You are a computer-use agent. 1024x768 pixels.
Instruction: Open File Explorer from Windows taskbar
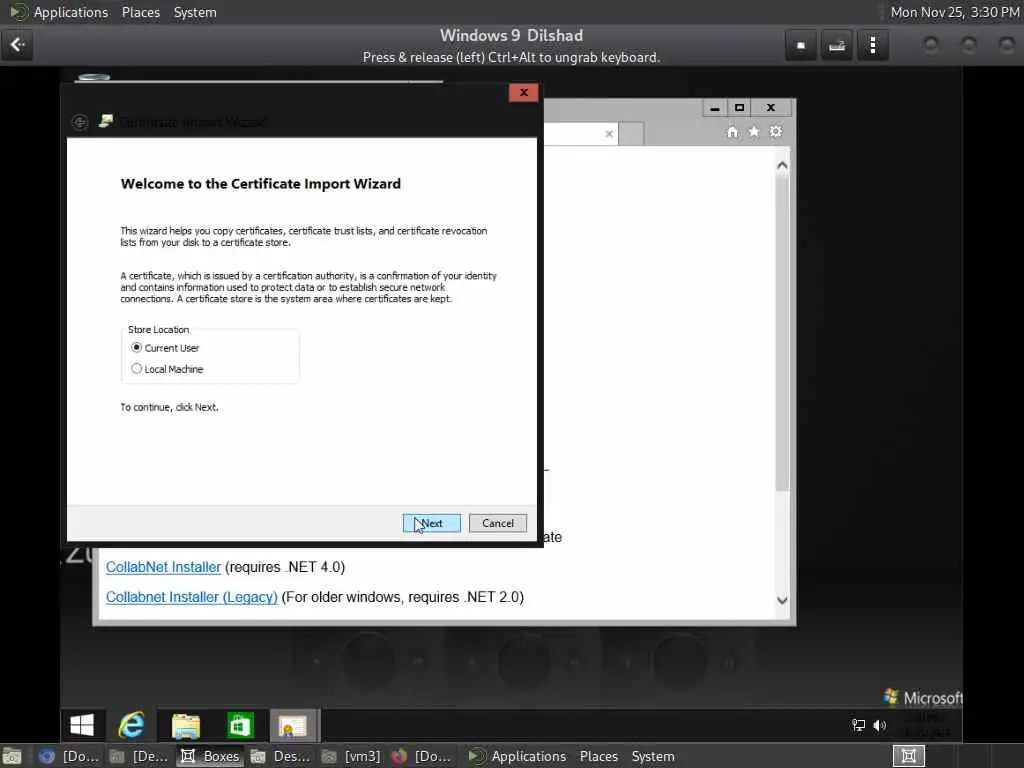(185, 725)
